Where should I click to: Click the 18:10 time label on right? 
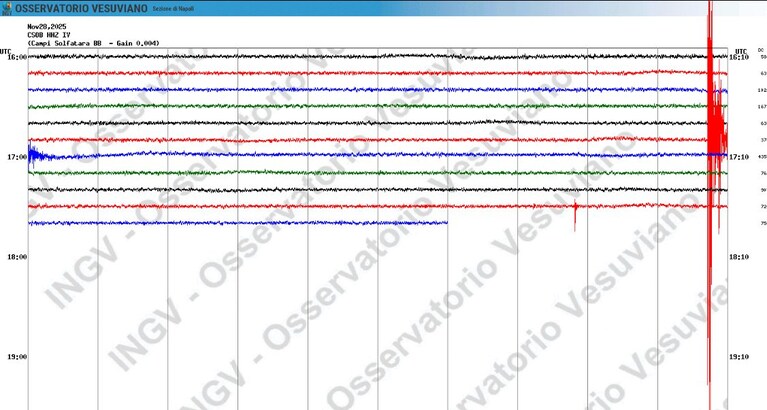click(x=739, y=257)
